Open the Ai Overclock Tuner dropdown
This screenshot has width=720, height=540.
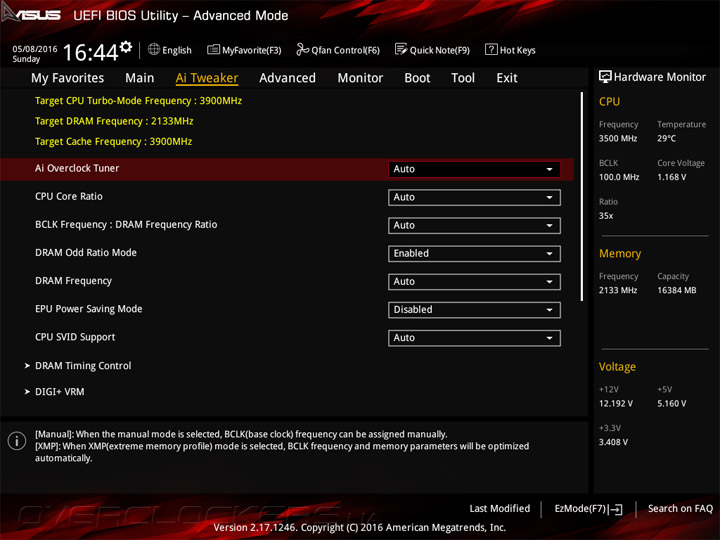pos(474,169)
